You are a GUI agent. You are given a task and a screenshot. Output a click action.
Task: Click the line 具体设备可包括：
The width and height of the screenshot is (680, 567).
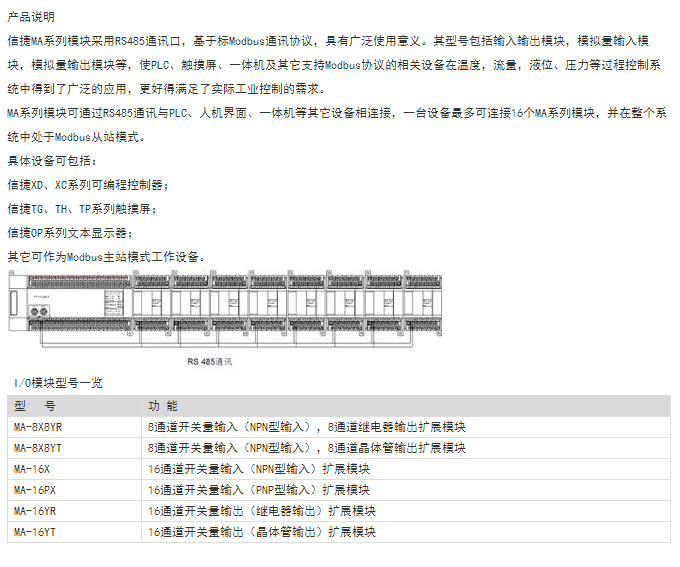pos(52,161)
